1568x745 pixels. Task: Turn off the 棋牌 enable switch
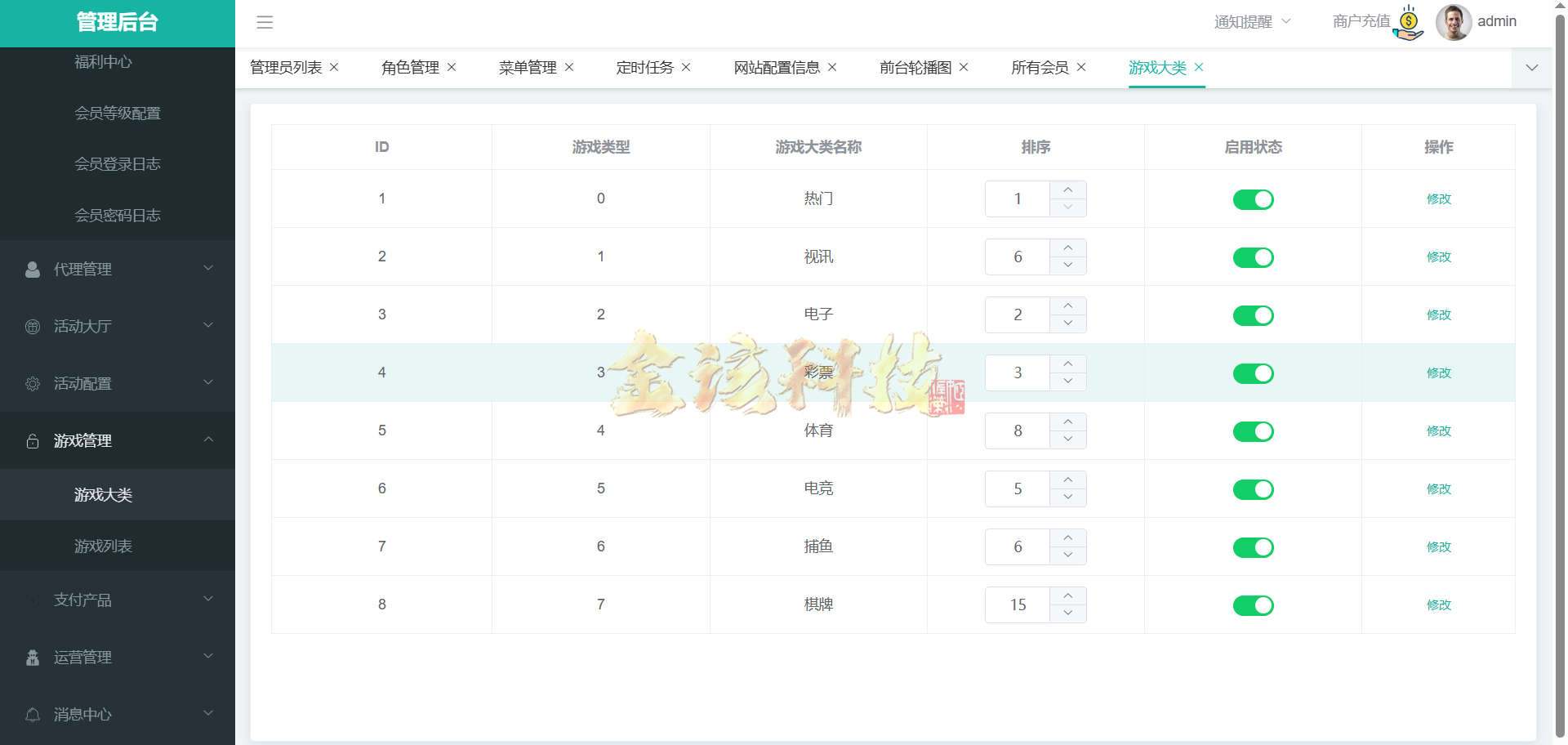1254,604
